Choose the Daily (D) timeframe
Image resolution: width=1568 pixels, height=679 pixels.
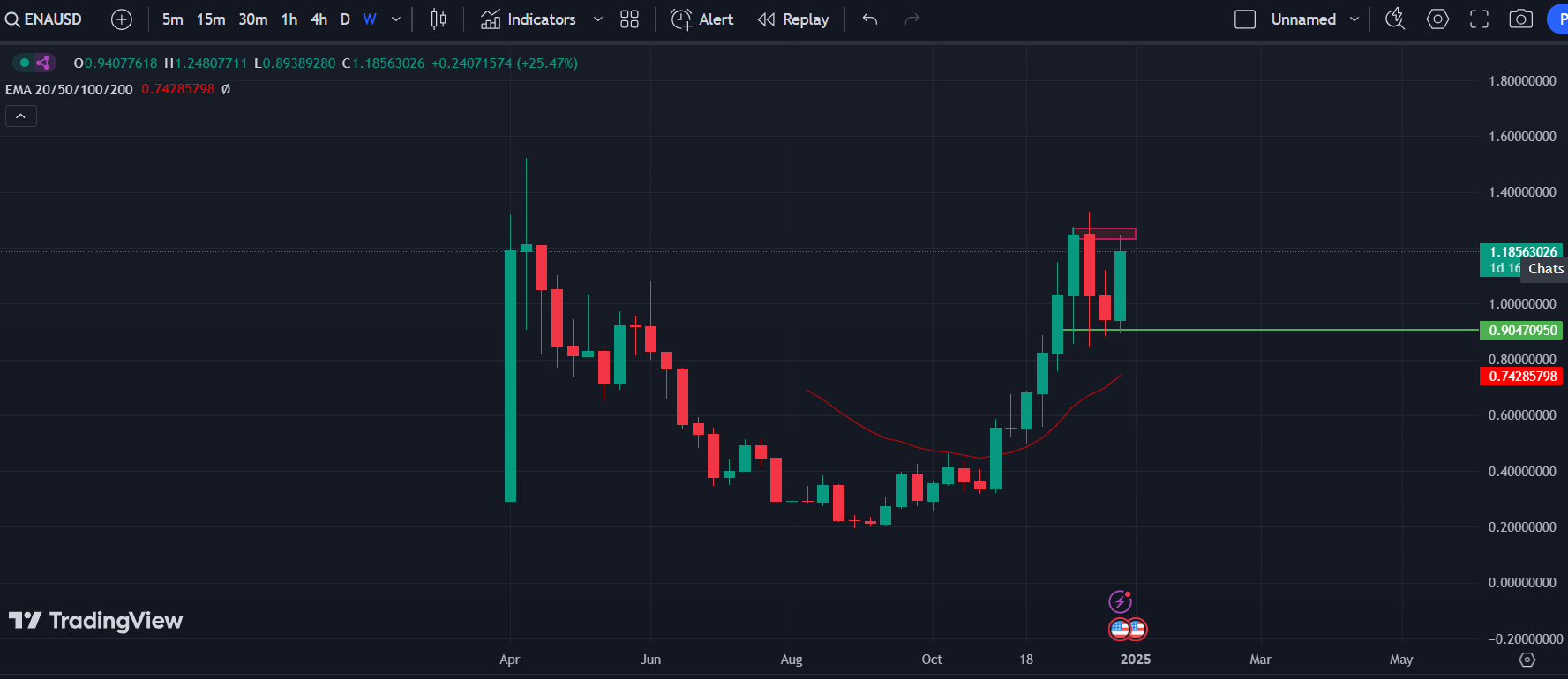[x=345, y=19]
